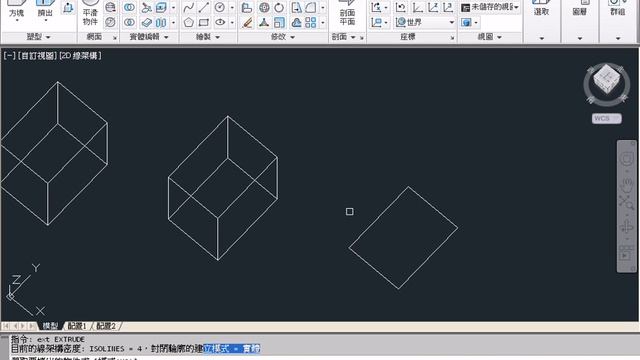Click the slice solid icon
640x360 pixels.
[146, 7]
